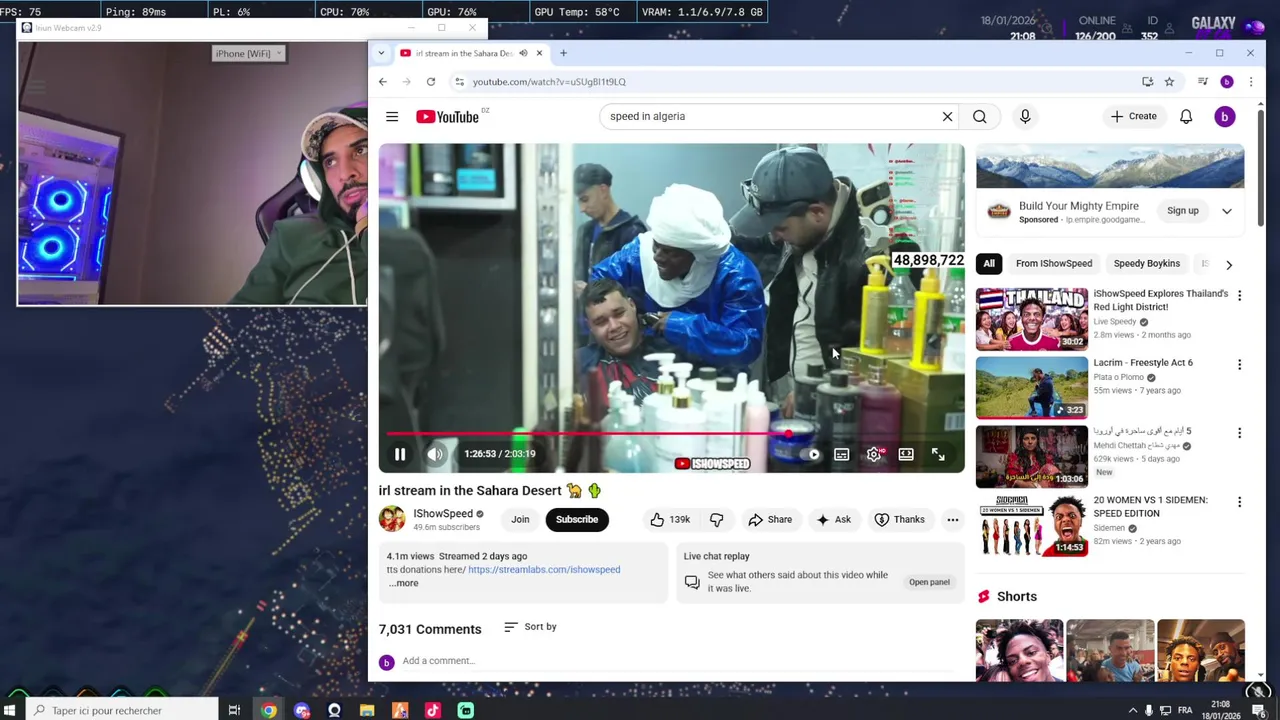Open Task View in the taskbar

[x=234, y=711]
